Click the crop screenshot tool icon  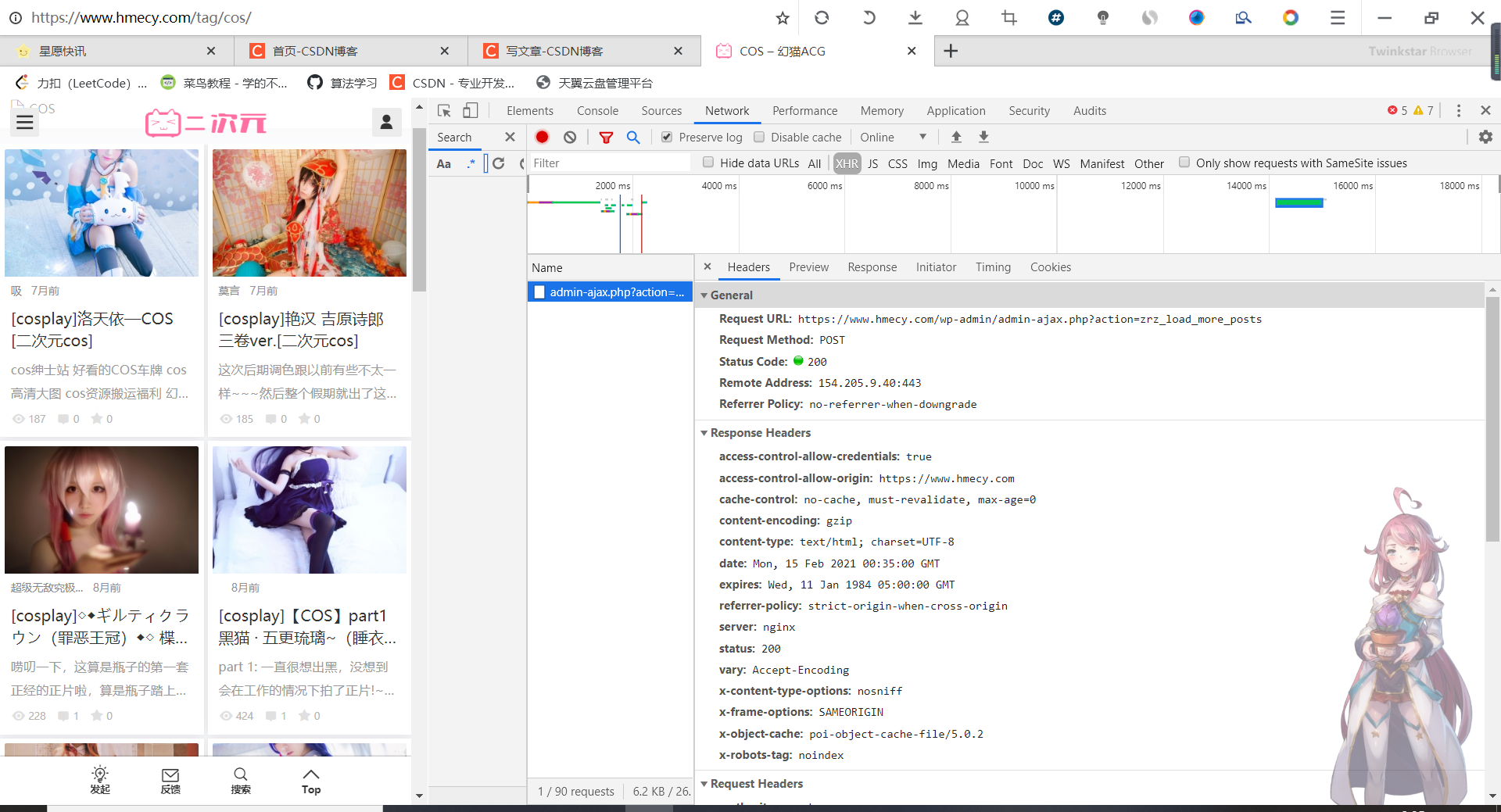(1009, 17)
